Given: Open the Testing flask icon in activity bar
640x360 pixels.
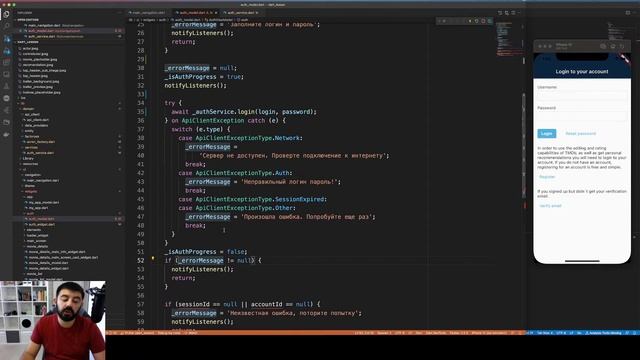Looking at the screenshot, I should tap(7, 86).
